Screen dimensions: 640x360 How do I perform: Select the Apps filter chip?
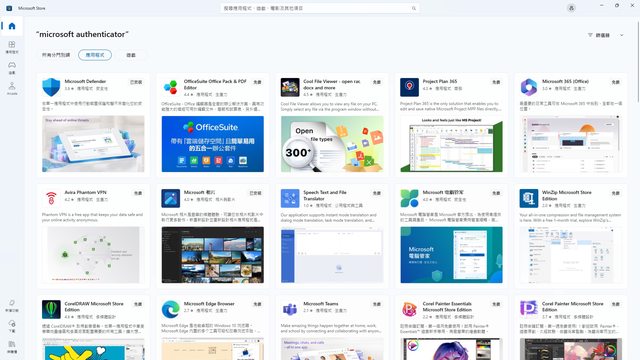(95, 55)
